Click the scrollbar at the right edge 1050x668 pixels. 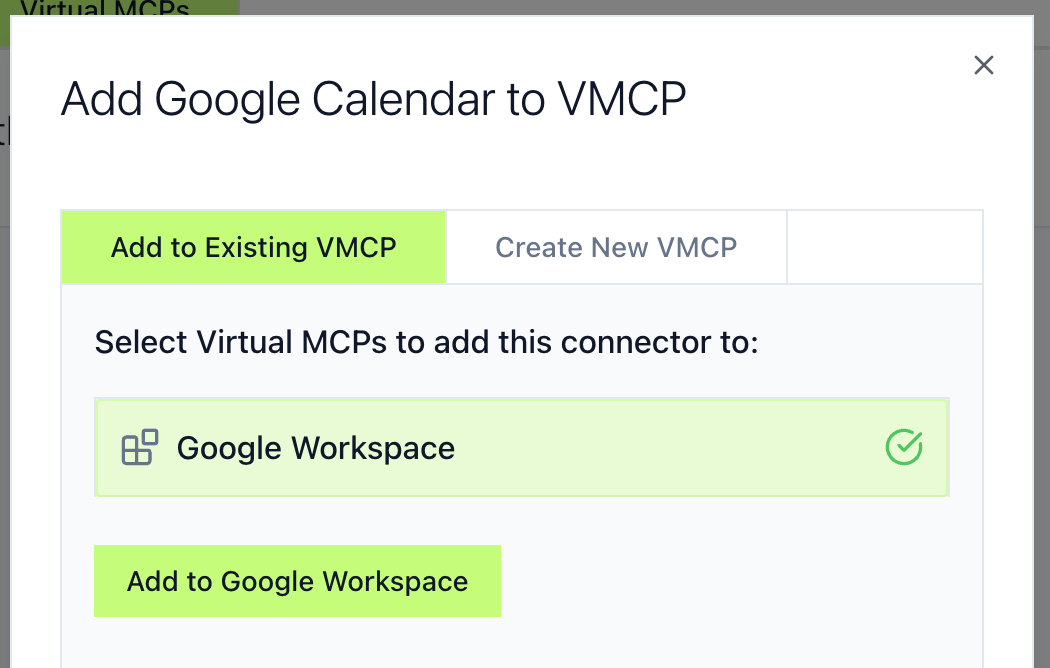[1043, 334]
